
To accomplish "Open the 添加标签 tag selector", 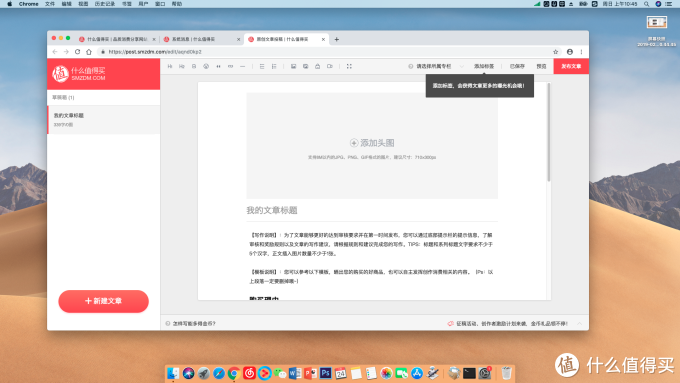I will click(484, 66).
